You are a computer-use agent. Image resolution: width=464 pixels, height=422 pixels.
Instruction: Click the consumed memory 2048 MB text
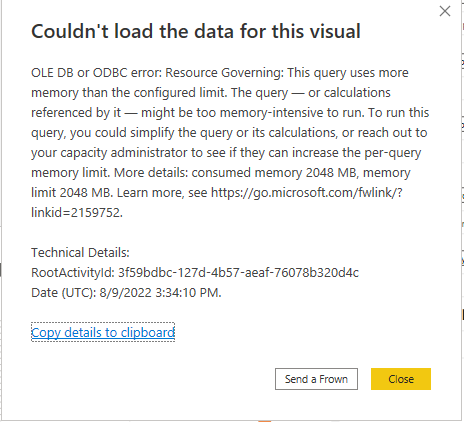[273, 172]
